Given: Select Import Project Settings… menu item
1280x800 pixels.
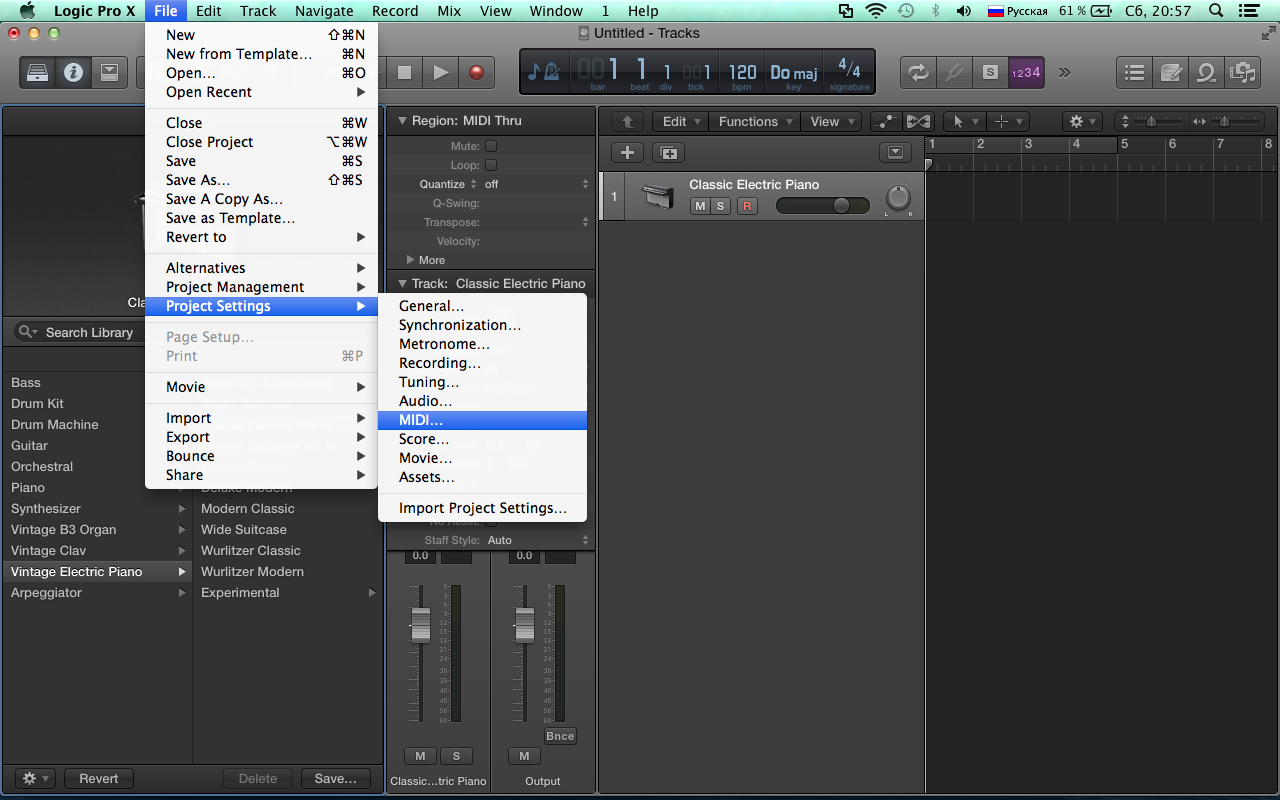Looking at the screenshot, I should [x=482, y=508].
